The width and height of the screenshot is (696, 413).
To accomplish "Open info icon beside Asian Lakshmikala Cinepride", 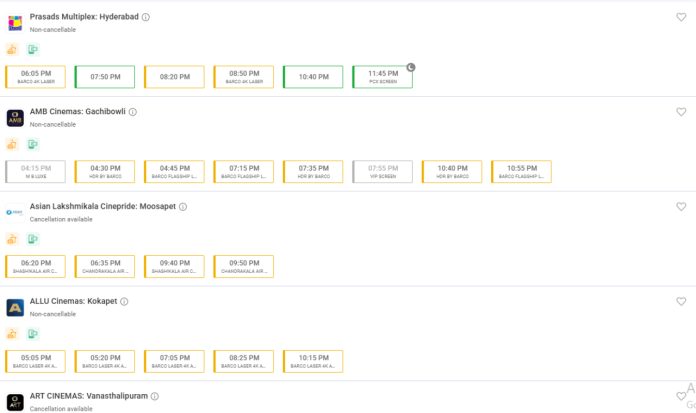I will pos(183,206).
